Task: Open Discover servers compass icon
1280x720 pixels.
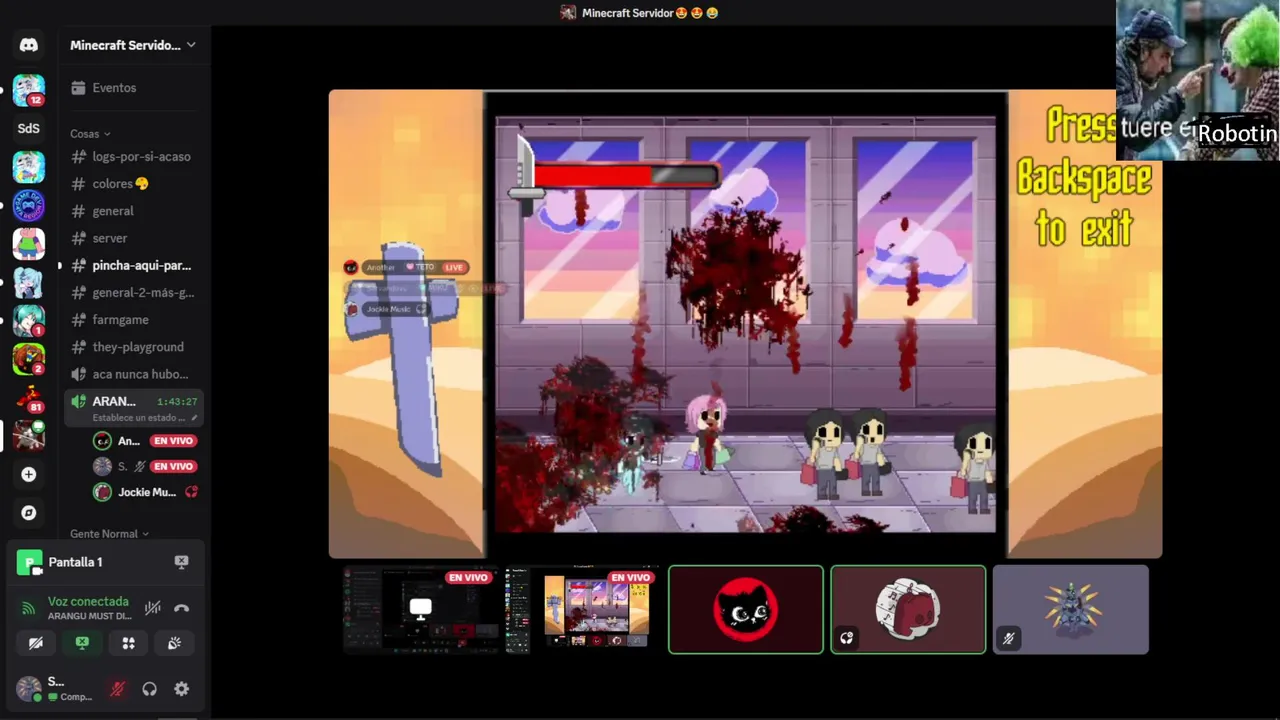Action: [29, 513]
